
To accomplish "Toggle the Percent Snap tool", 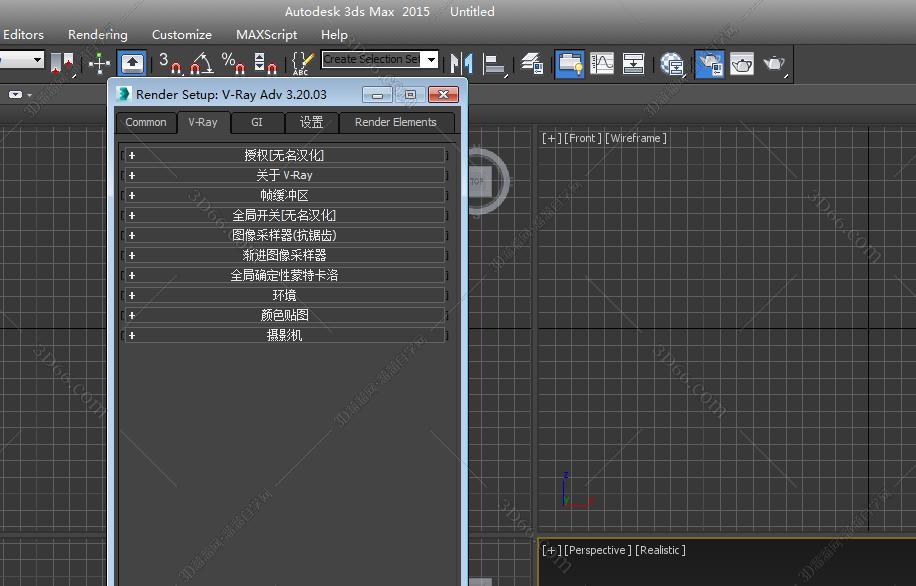I will coord(233,63).
